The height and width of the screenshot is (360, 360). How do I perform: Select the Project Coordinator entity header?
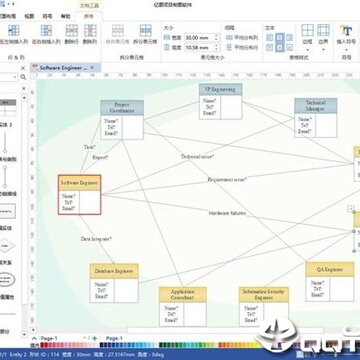(x=122, y=108)
